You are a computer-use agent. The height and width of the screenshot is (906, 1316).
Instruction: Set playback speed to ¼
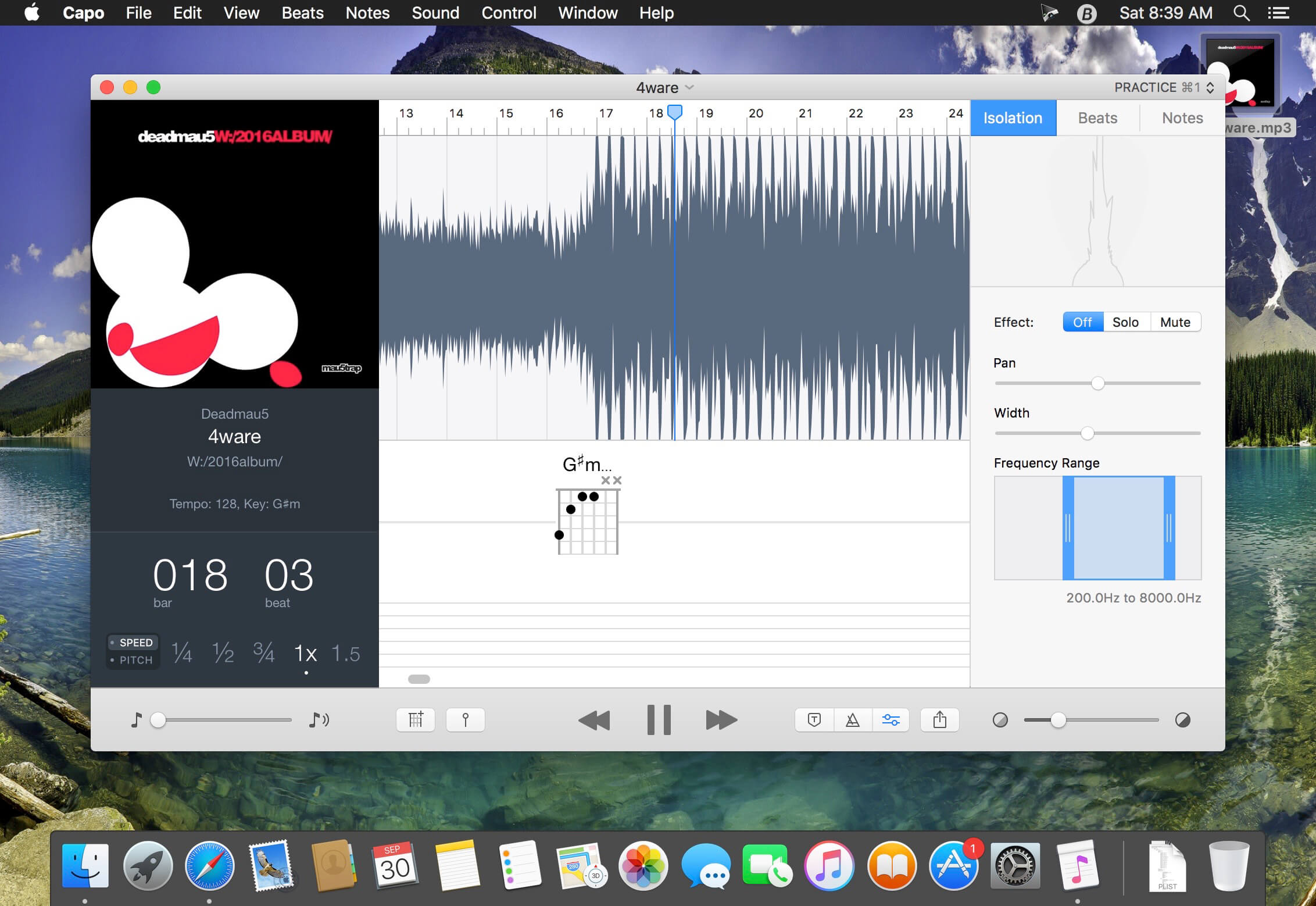click(182, 653)
